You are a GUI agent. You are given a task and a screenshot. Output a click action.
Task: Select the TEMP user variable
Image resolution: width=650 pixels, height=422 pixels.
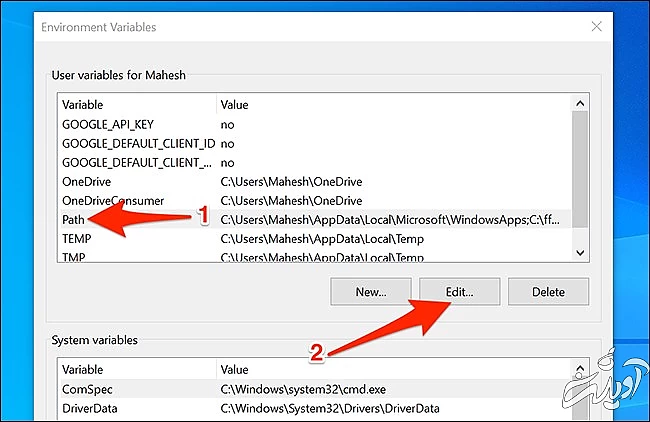point(77,238)
